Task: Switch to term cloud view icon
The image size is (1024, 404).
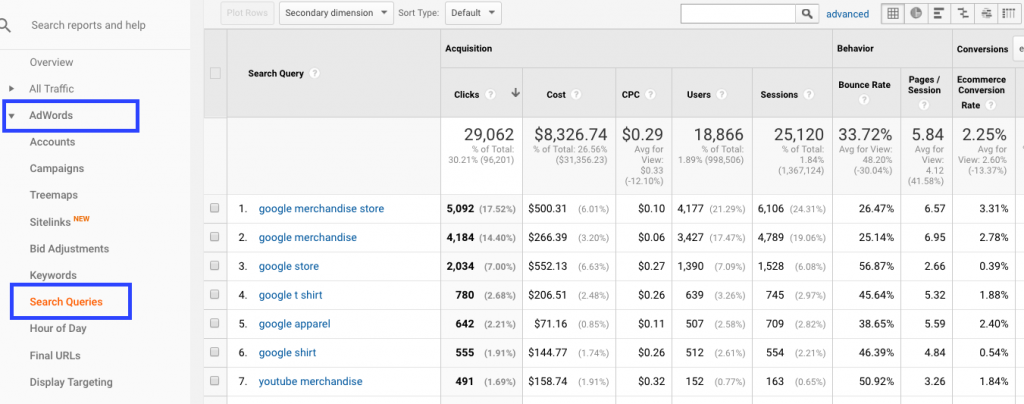Action: (985, 13)
